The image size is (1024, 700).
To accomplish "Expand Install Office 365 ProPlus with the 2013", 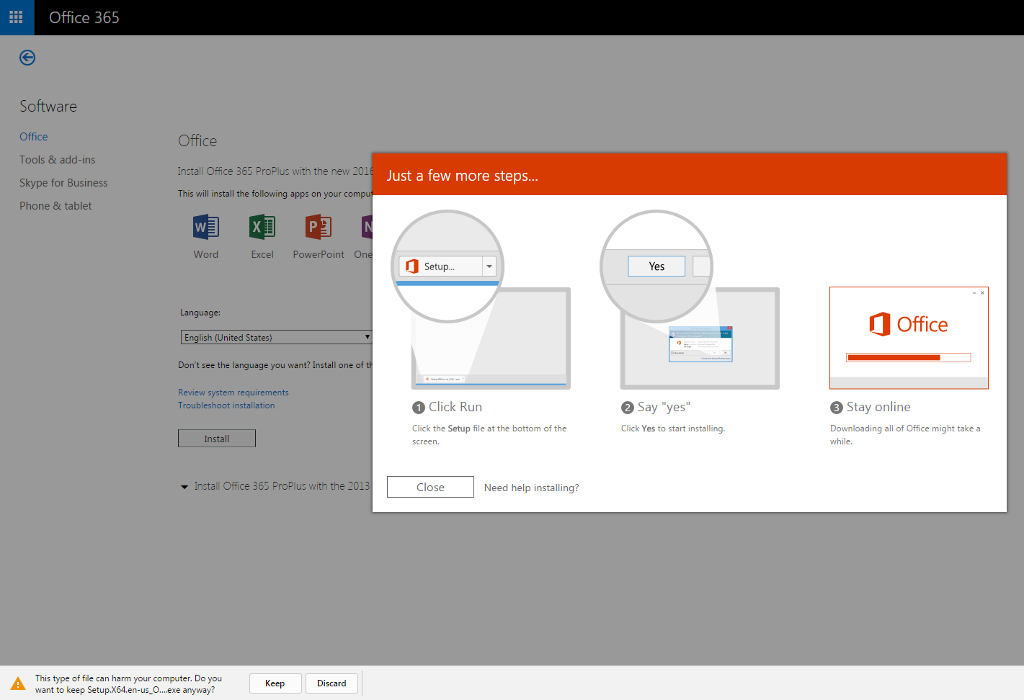I will [276, 486].
